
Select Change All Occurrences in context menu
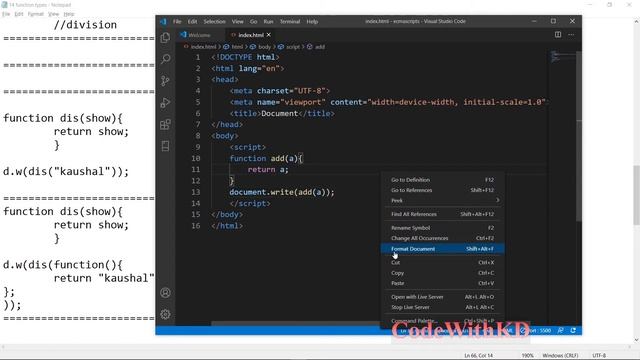point(442,238)
